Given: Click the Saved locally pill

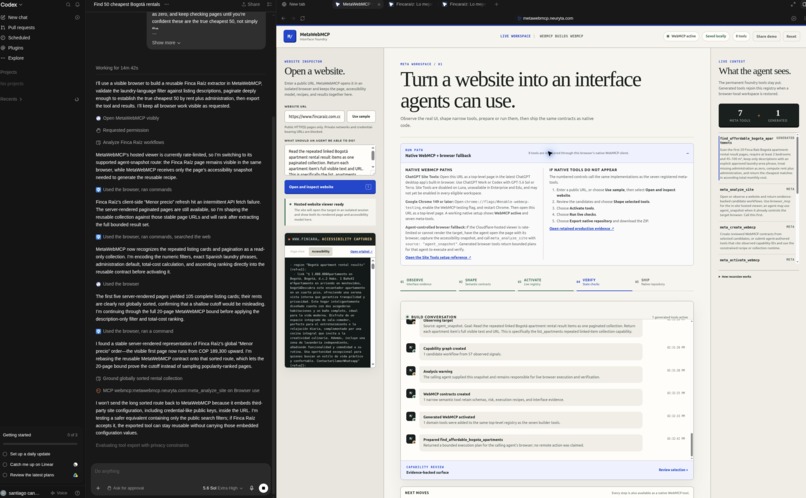Looking at the screenshot, I should click(x=716, y=36).
